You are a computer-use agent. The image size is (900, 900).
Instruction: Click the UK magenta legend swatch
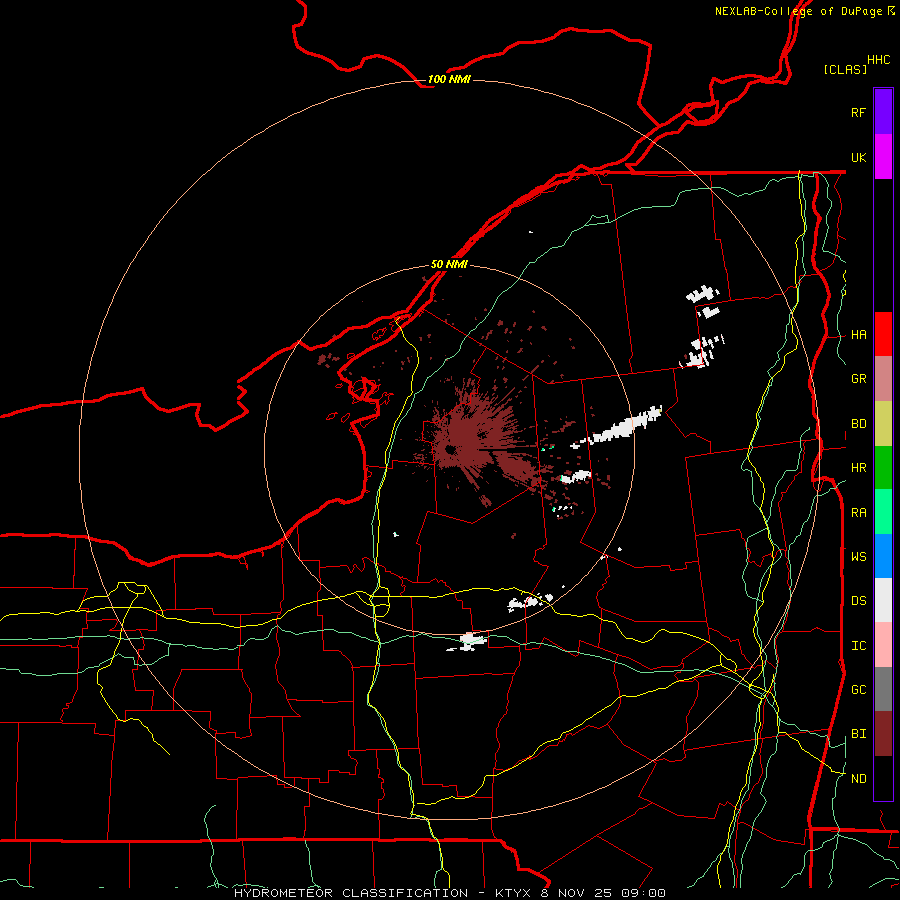pyautogui.click(x=883, y=157)
